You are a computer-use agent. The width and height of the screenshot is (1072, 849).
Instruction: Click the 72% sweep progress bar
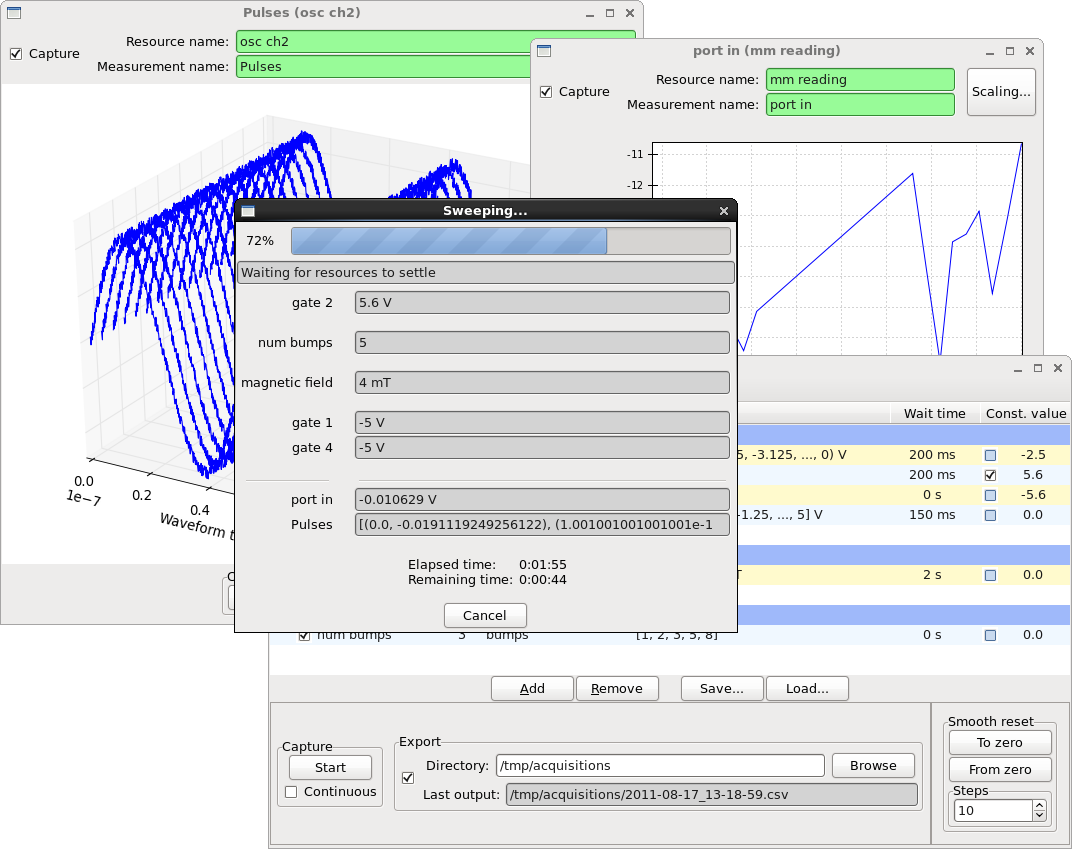[x=511, y=241]
